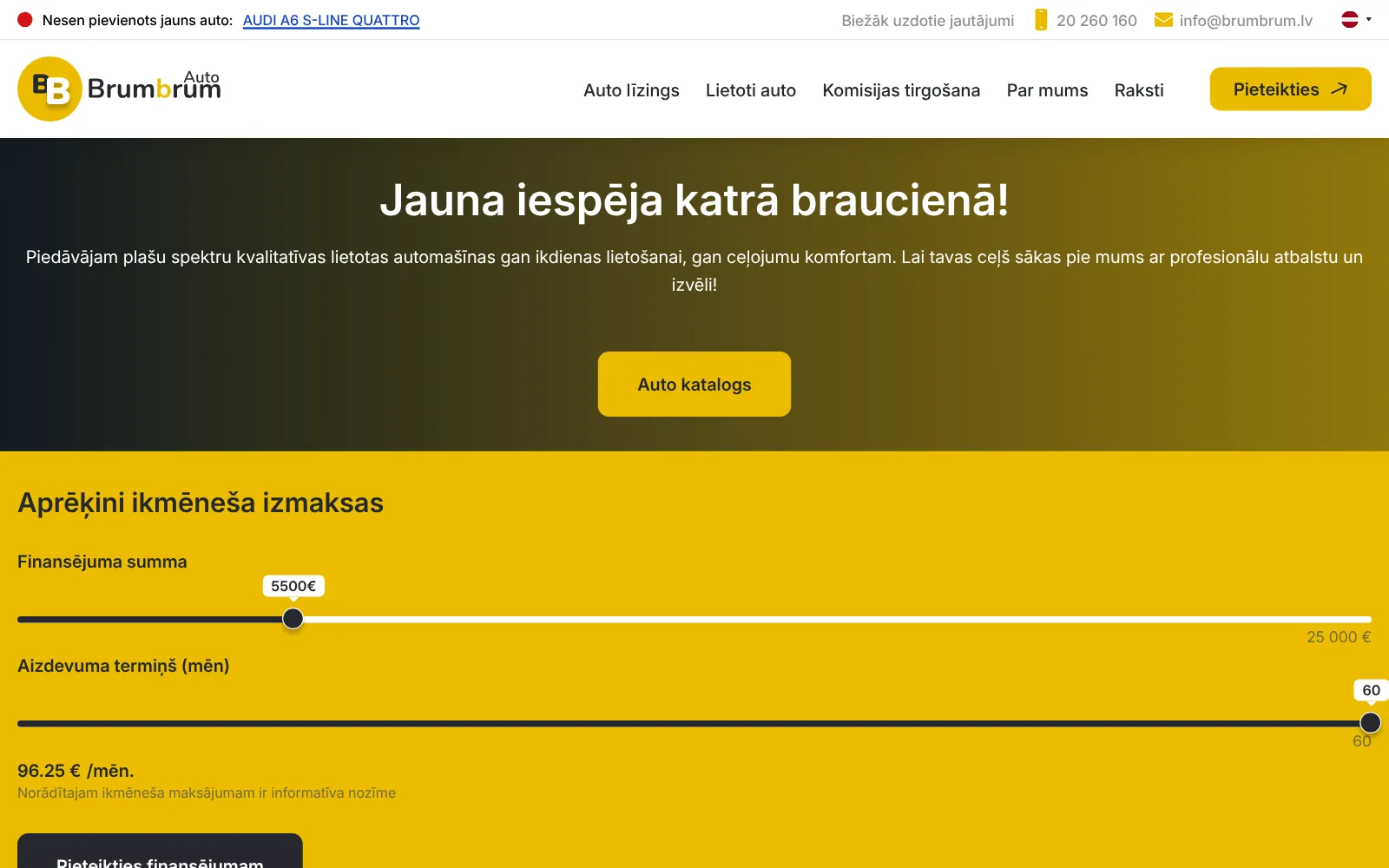
Task: Open the Auto līzings menu item
Action: coord(631,90)
